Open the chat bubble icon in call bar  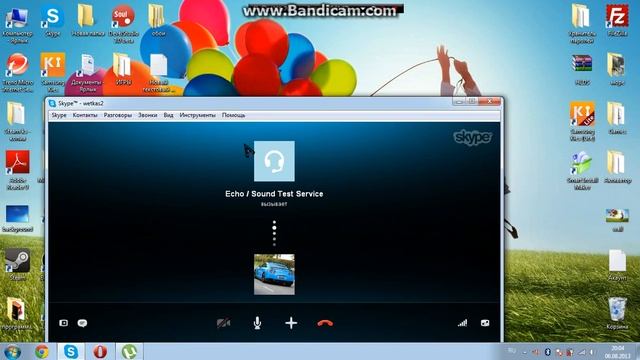coord(82,323)
